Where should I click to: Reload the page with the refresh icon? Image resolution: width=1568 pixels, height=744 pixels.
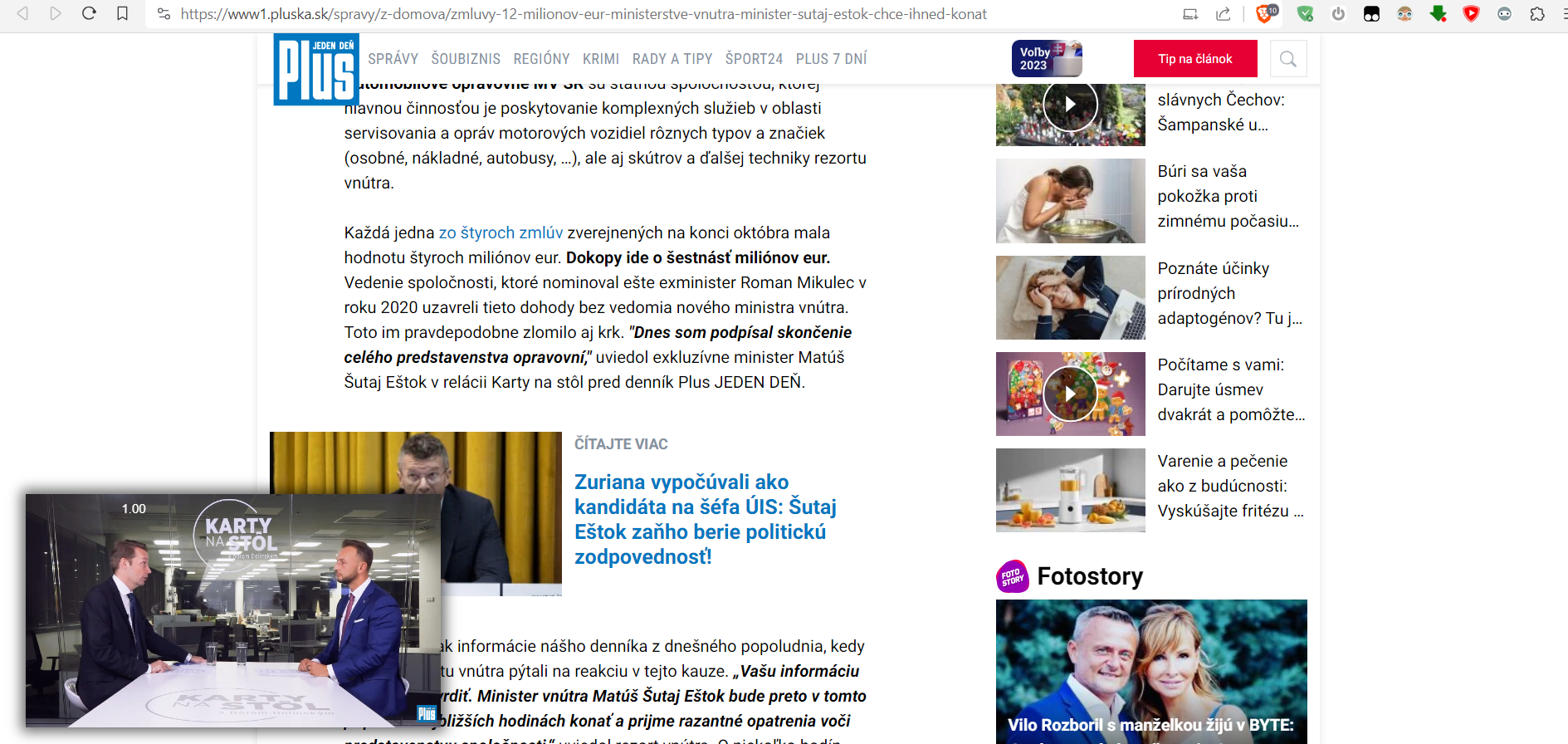(89, 13)
